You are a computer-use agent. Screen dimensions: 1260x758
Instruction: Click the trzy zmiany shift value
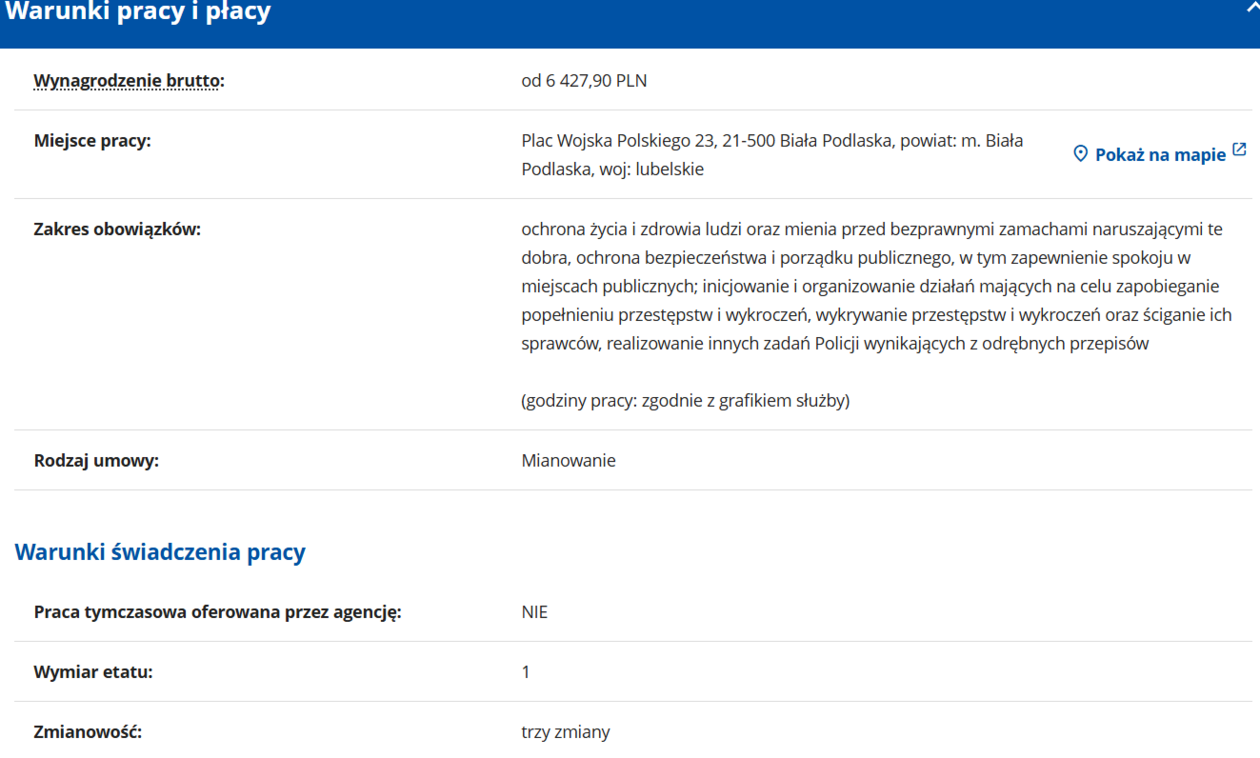point(565,732)
